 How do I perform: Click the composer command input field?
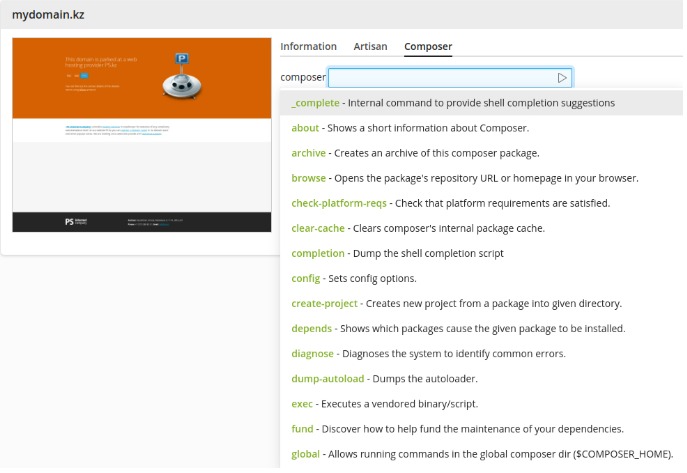coord(450,78)
